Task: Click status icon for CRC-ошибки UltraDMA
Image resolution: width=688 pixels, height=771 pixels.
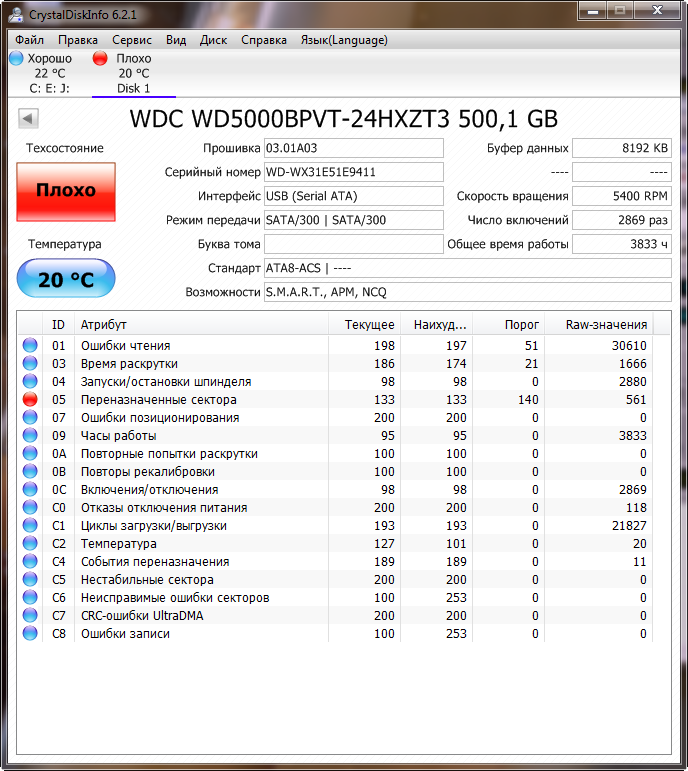Action: 30,615
